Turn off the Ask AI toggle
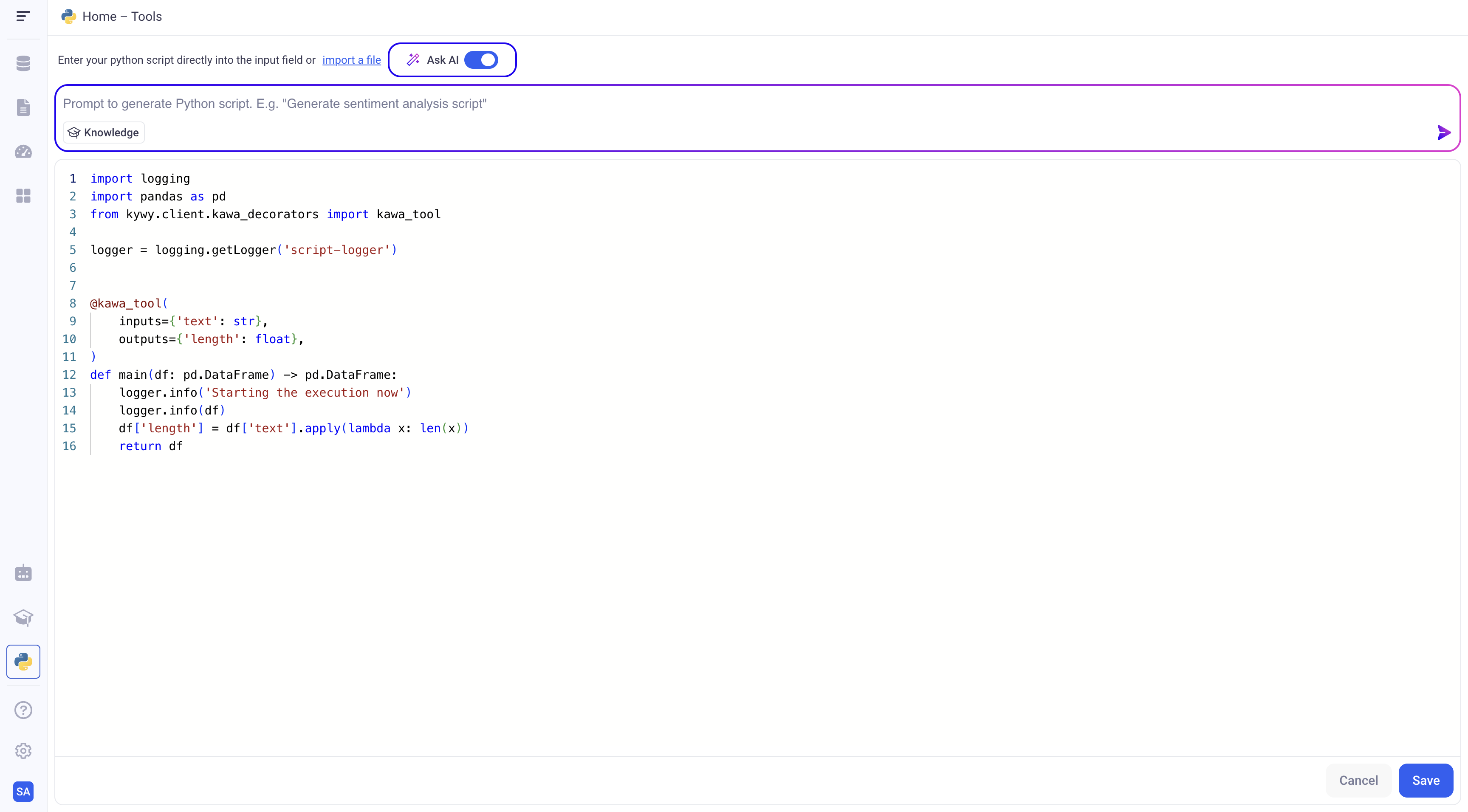Viewport: 1468px width, 812px height. click(481, 60)
